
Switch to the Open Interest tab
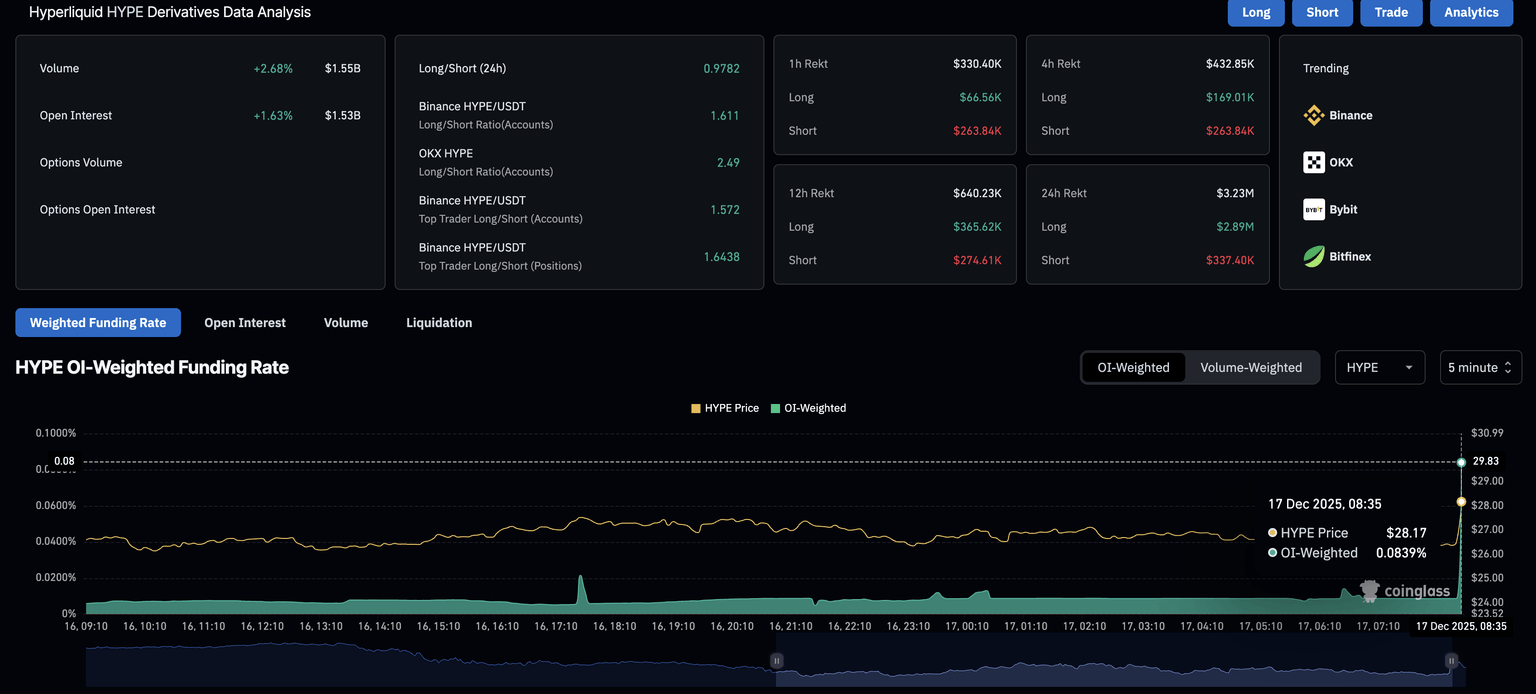coord(244,322)
